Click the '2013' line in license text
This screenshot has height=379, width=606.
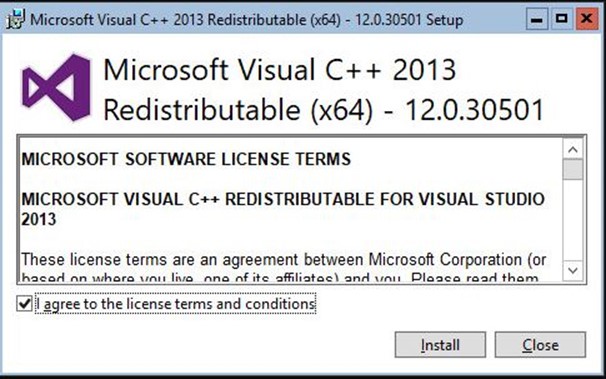(x=39, y=219)
